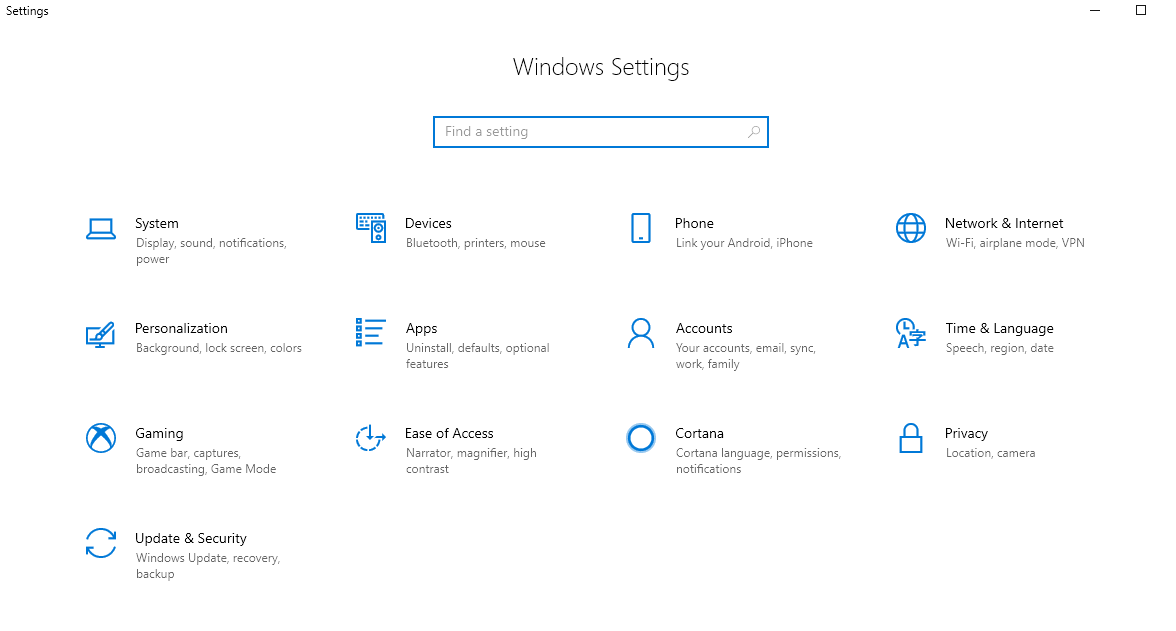Open the Cortana heading
The height and width of the screenshot is (631, 1176).
tap(699, 434)
